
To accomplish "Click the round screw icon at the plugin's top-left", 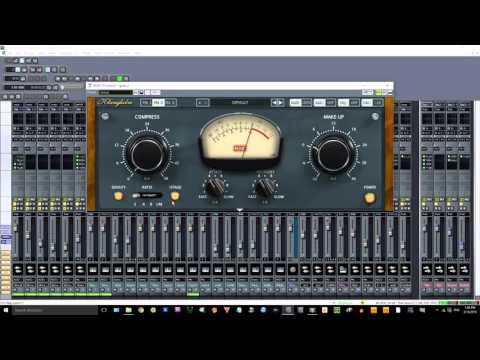I will (105, 116).
